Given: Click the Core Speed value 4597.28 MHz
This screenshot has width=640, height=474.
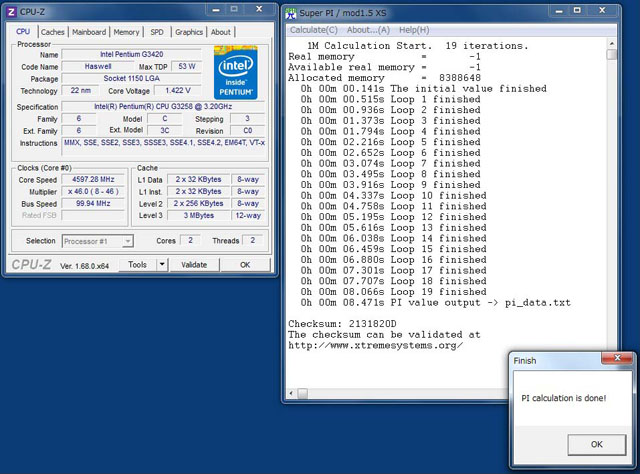Looking at the screenshot, I should (x=93, y=179).
